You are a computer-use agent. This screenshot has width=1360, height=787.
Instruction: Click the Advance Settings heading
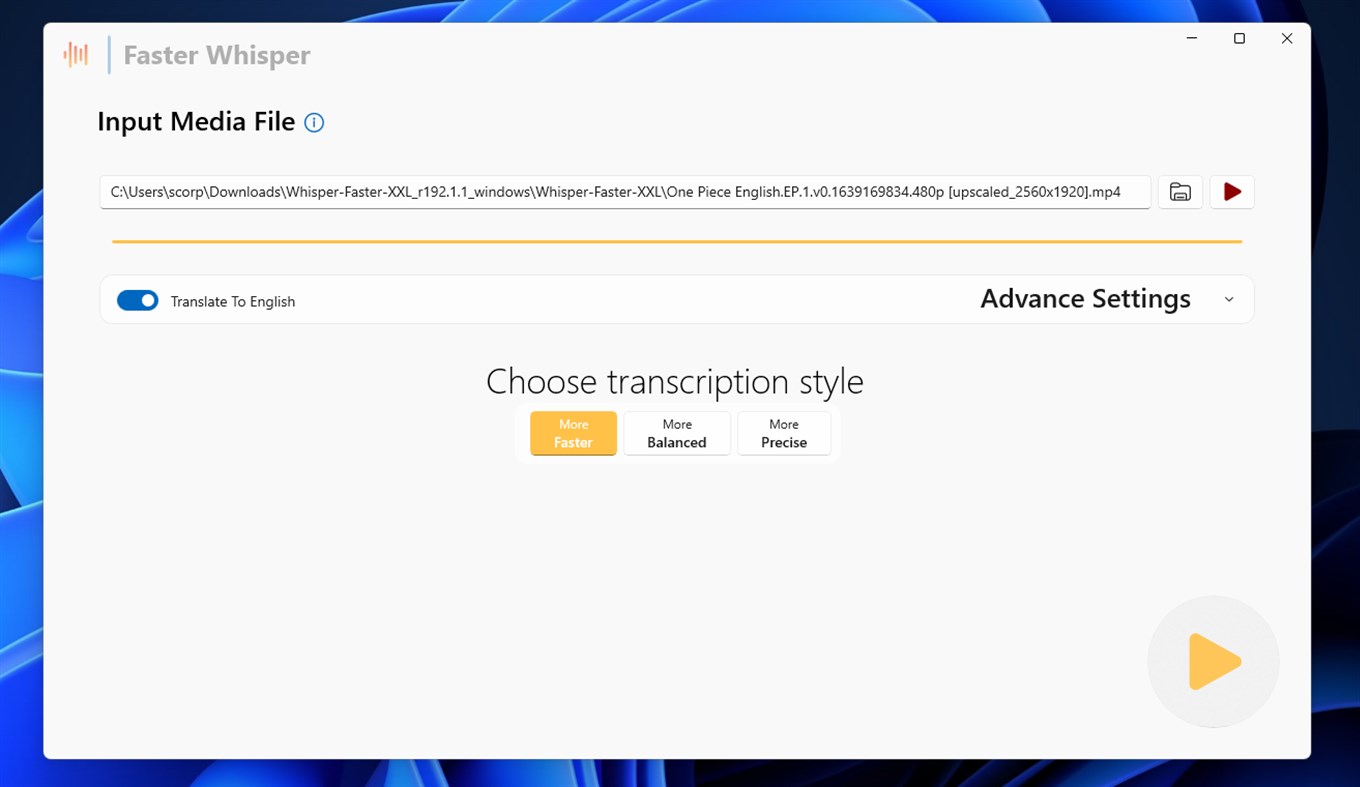pyautogui.click(x=1085, y=299)
